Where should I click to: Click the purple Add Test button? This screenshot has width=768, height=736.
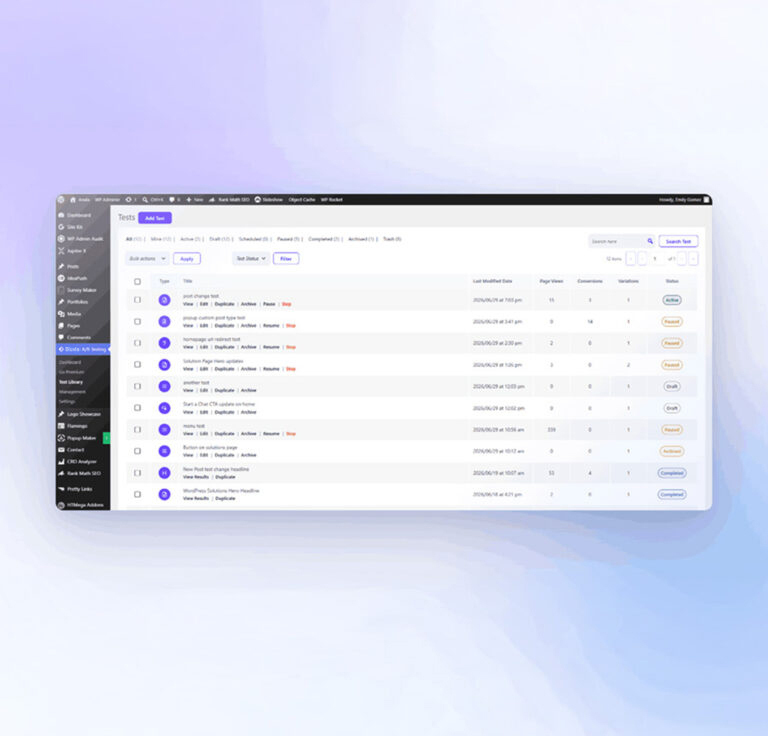point(155,218)
